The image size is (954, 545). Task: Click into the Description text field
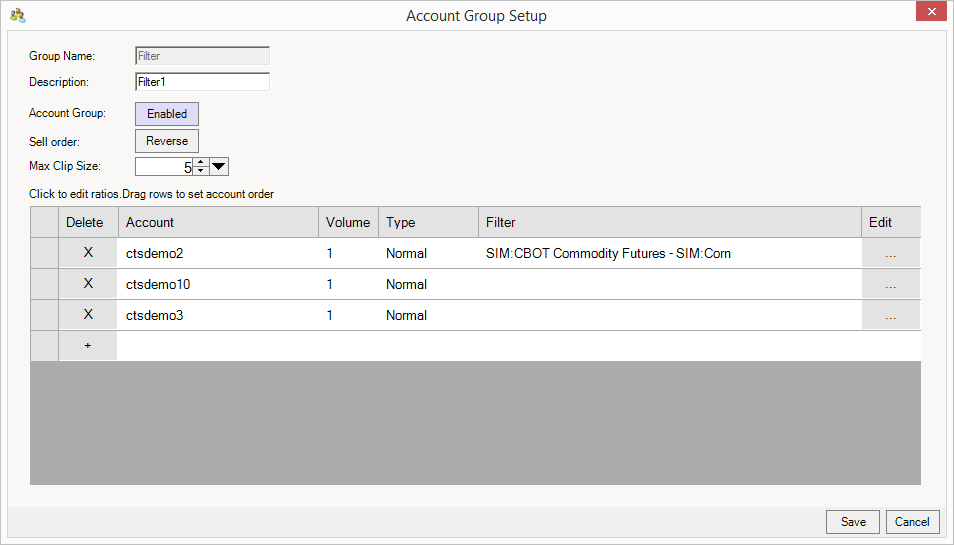[202, 82]
